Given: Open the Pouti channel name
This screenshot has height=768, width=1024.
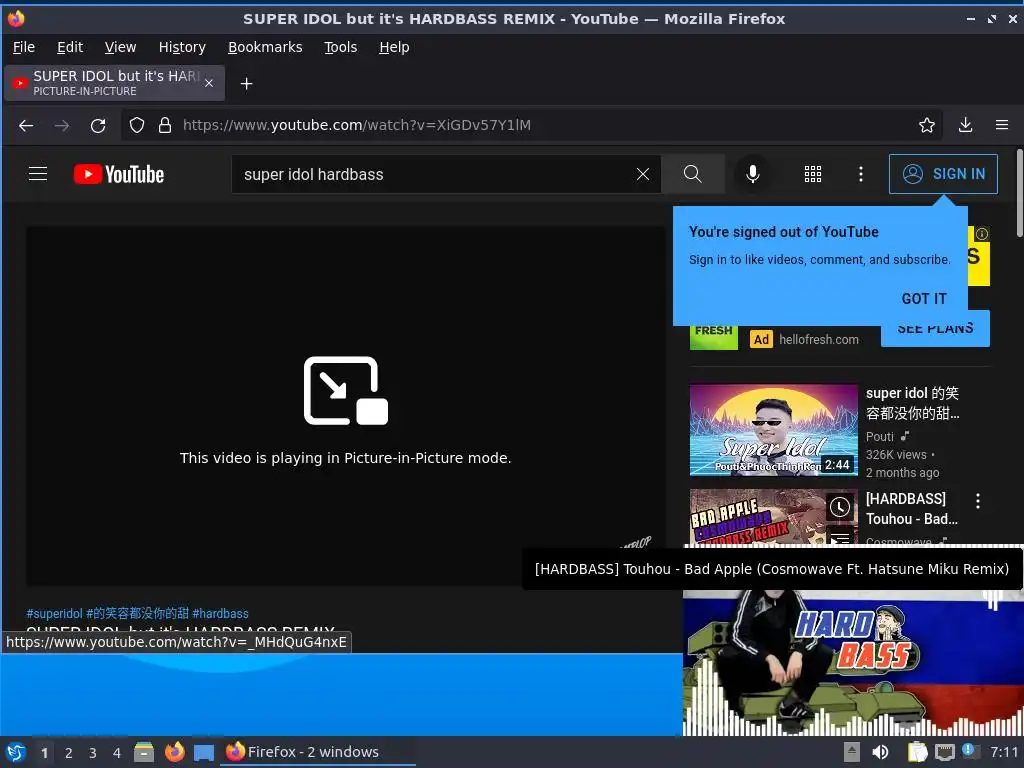Looking at the screenshot, I should (880, 436).
